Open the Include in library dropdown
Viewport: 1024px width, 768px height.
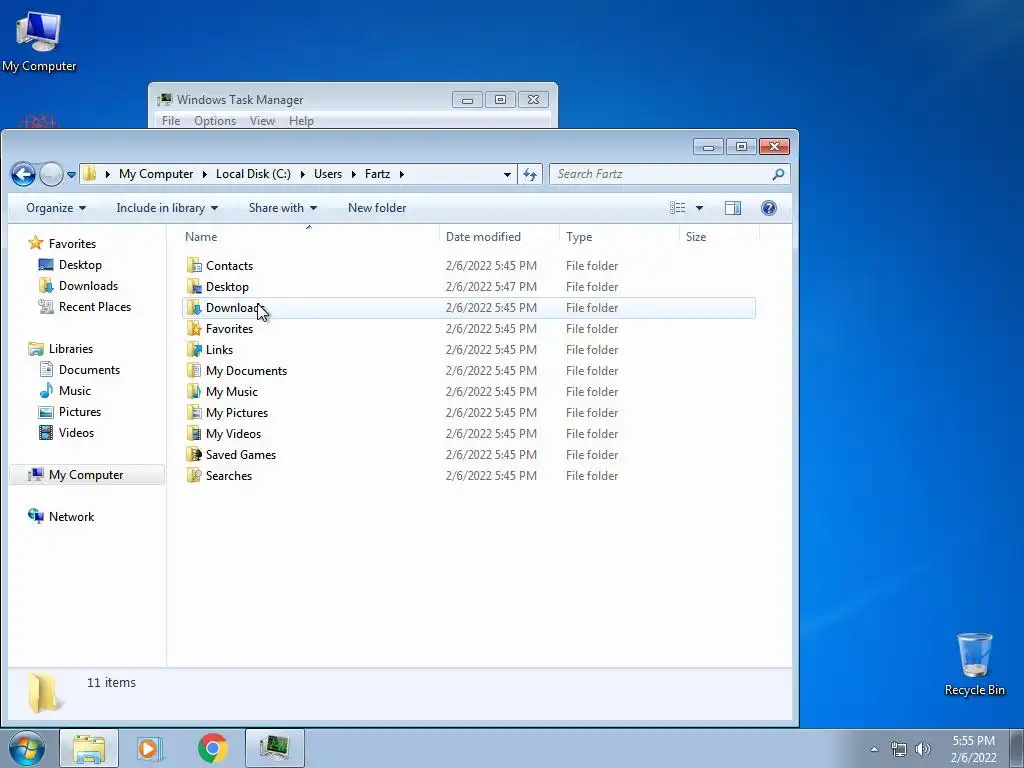click(x=167, y=208)
